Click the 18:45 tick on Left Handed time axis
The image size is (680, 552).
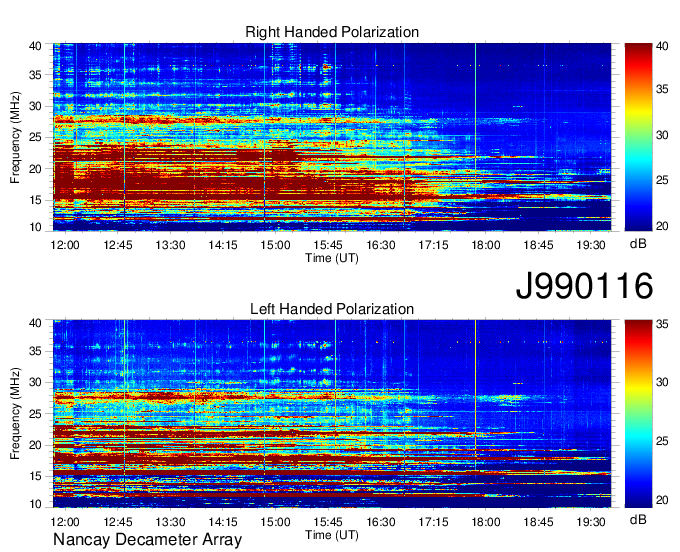pyautogui.click(x=538, y=522)
